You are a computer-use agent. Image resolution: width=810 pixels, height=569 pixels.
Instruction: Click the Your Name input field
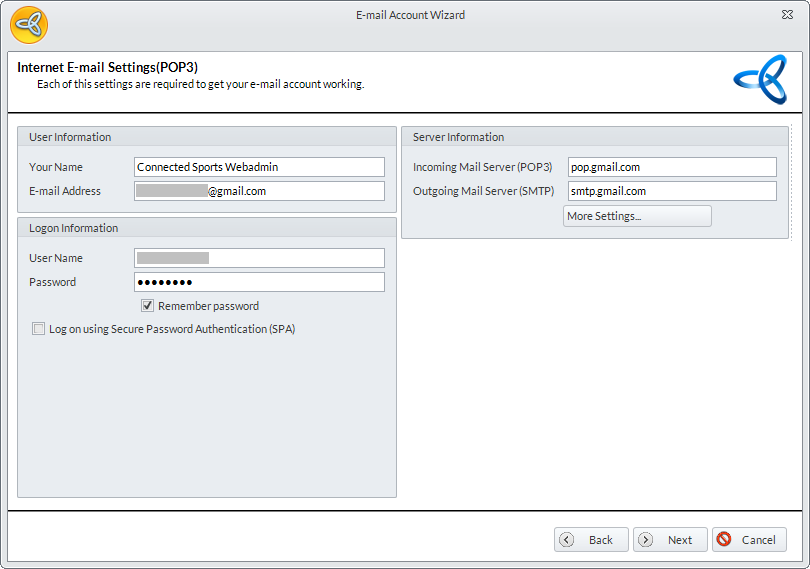[259, 167]
